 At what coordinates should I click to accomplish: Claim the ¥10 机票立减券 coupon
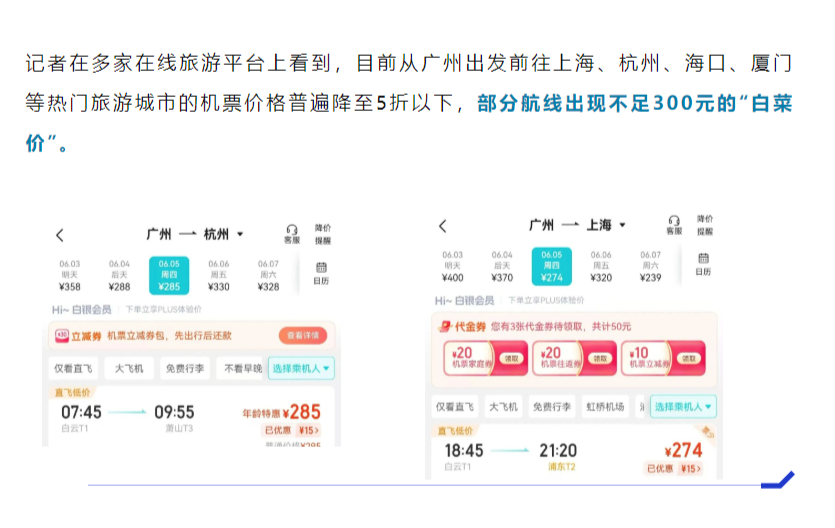click(662, 358)
